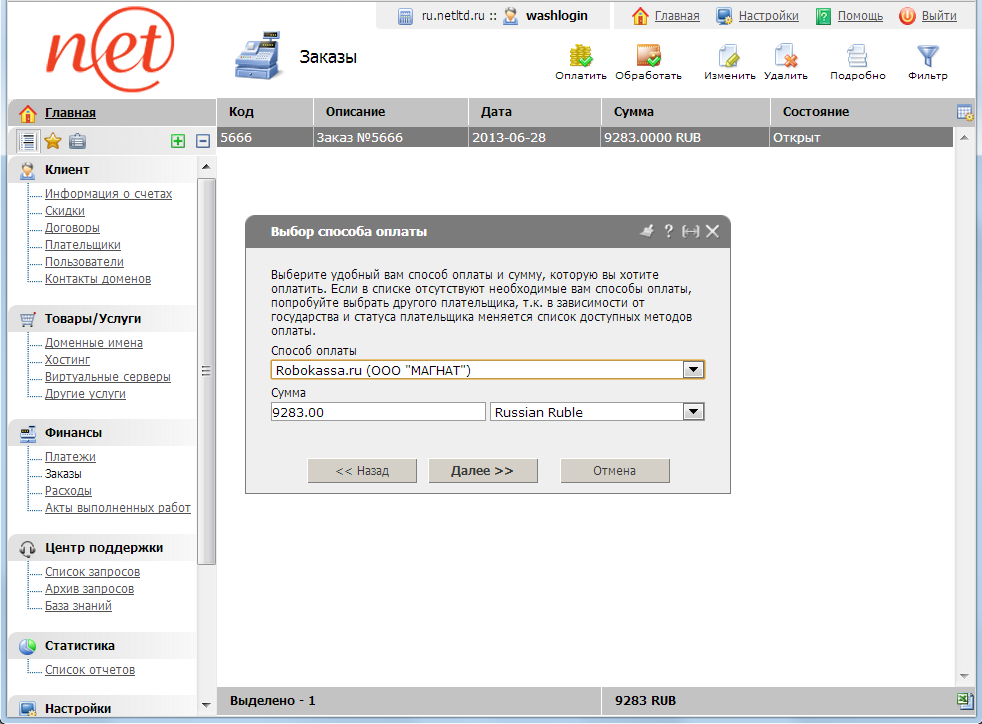This screenshot has width=982, height=724.
Task: Click the dialog help question mark icon
Action: tap(669, 231)
